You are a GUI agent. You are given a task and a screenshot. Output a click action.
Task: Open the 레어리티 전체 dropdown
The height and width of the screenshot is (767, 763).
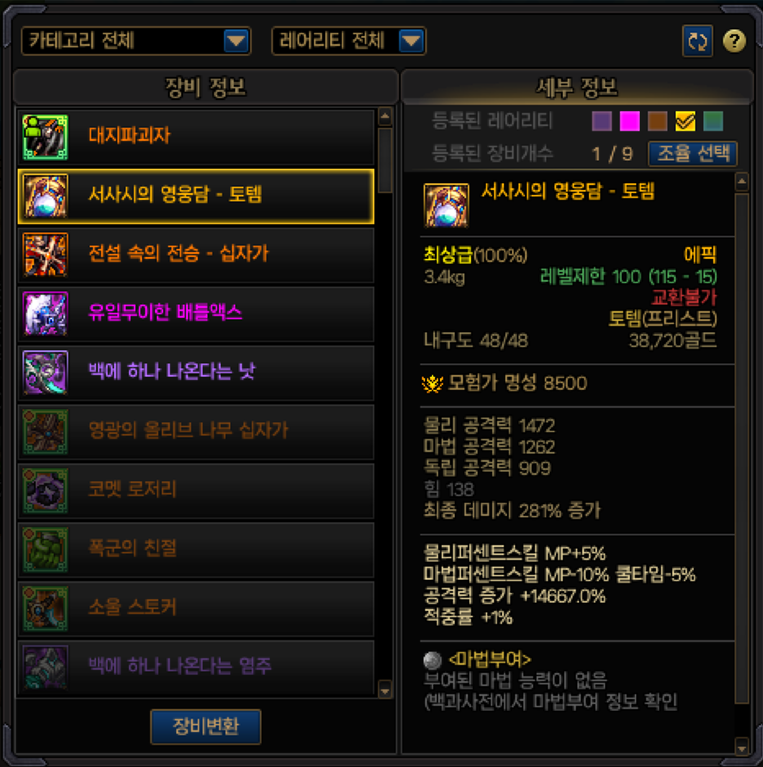coord(348,41)
